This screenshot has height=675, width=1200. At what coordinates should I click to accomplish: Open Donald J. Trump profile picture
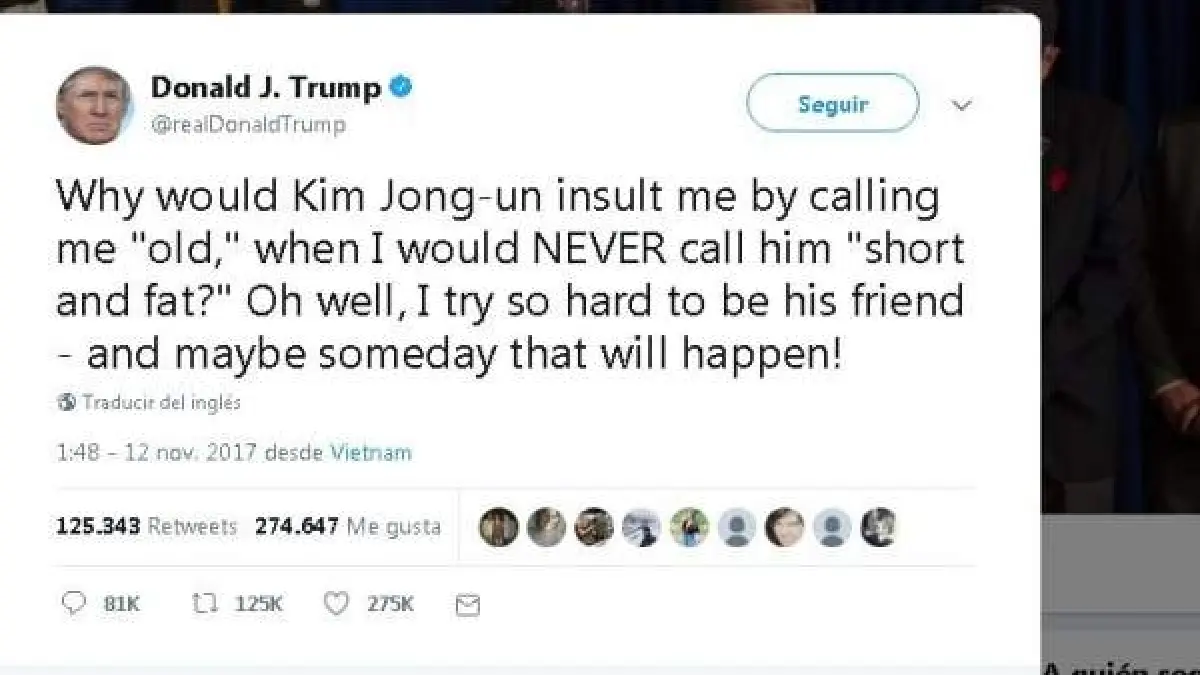pos(95,105)
